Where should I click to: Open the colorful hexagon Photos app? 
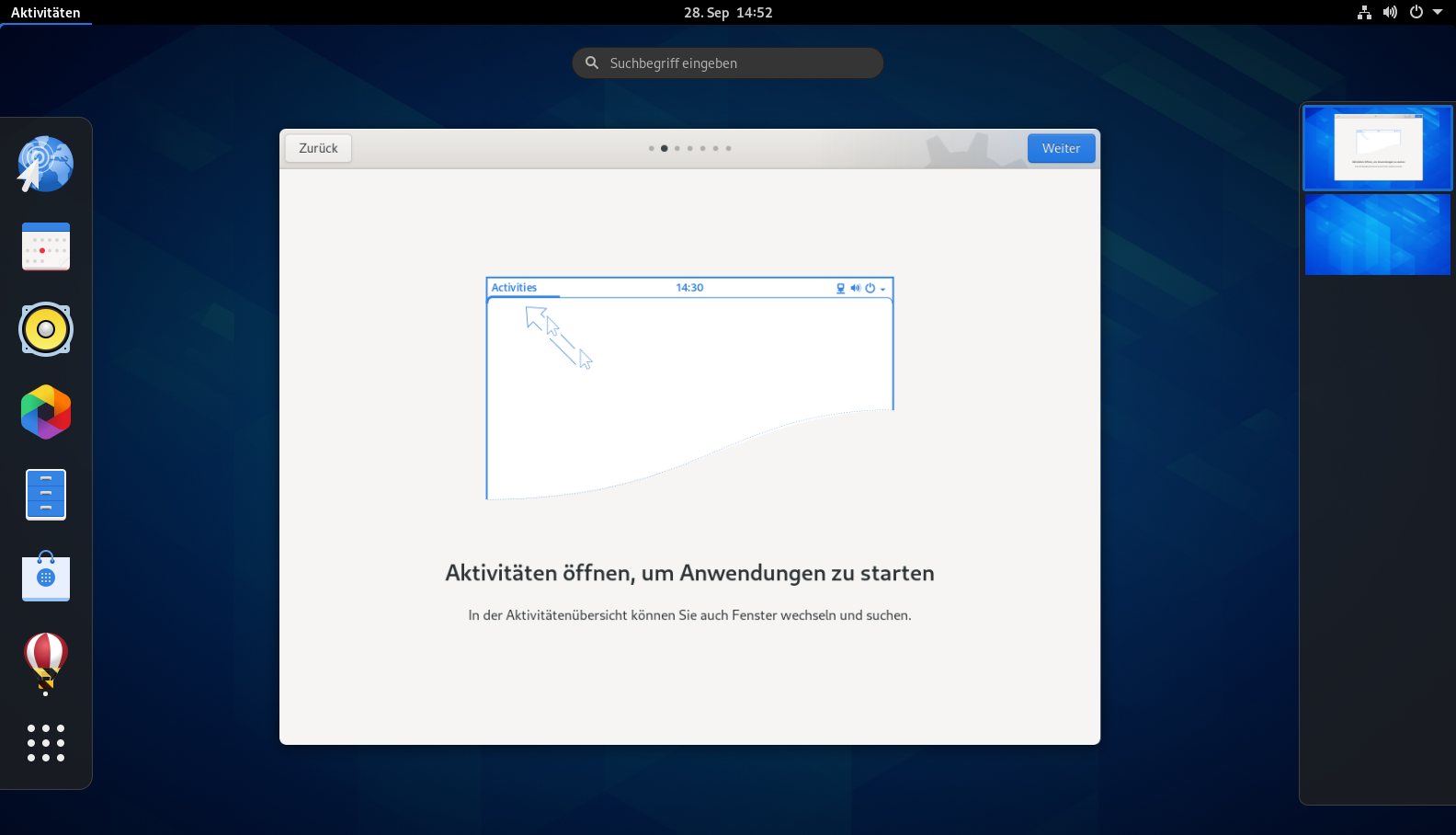click(45, 412)
